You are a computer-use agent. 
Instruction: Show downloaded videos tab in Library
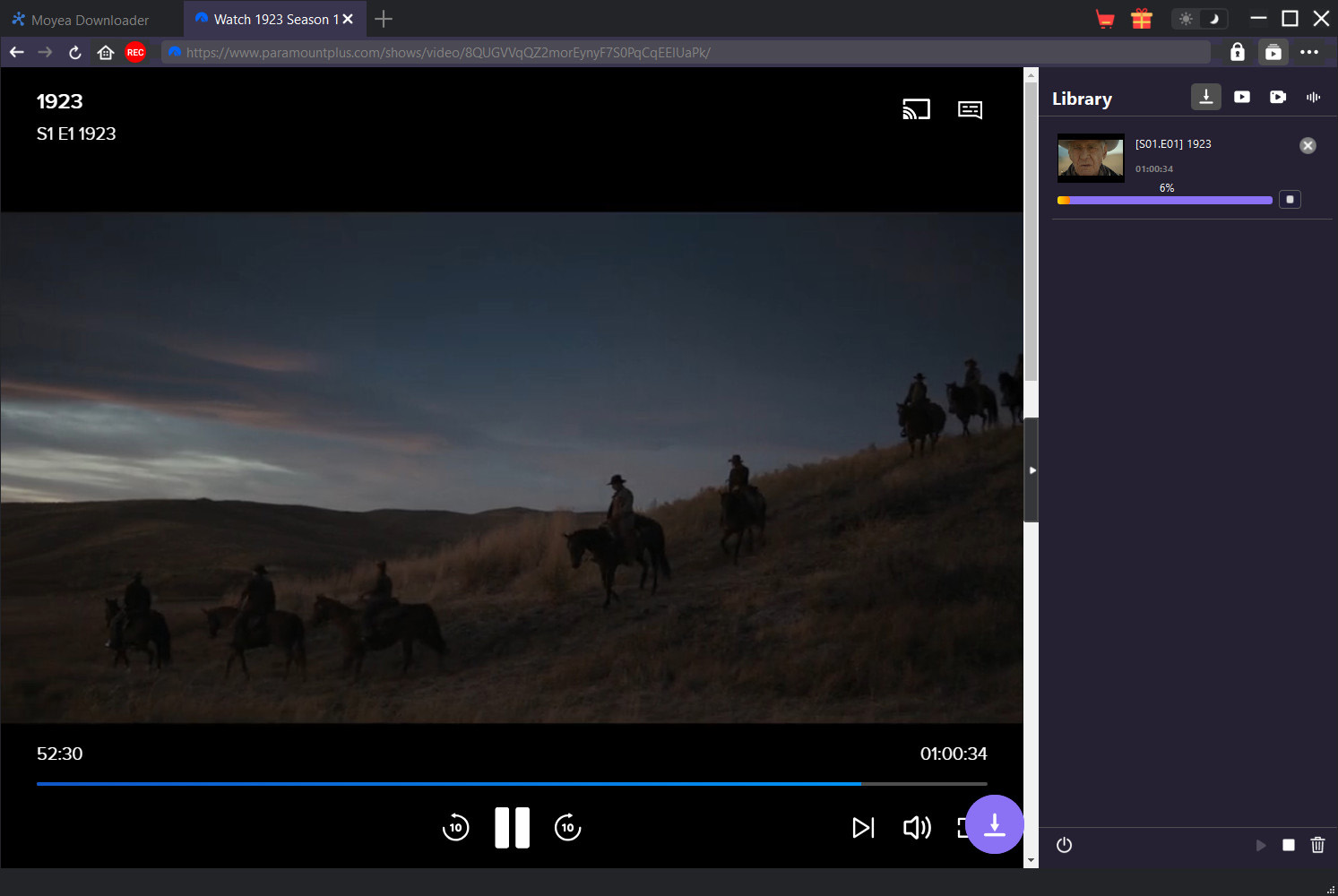point(1242,97)
